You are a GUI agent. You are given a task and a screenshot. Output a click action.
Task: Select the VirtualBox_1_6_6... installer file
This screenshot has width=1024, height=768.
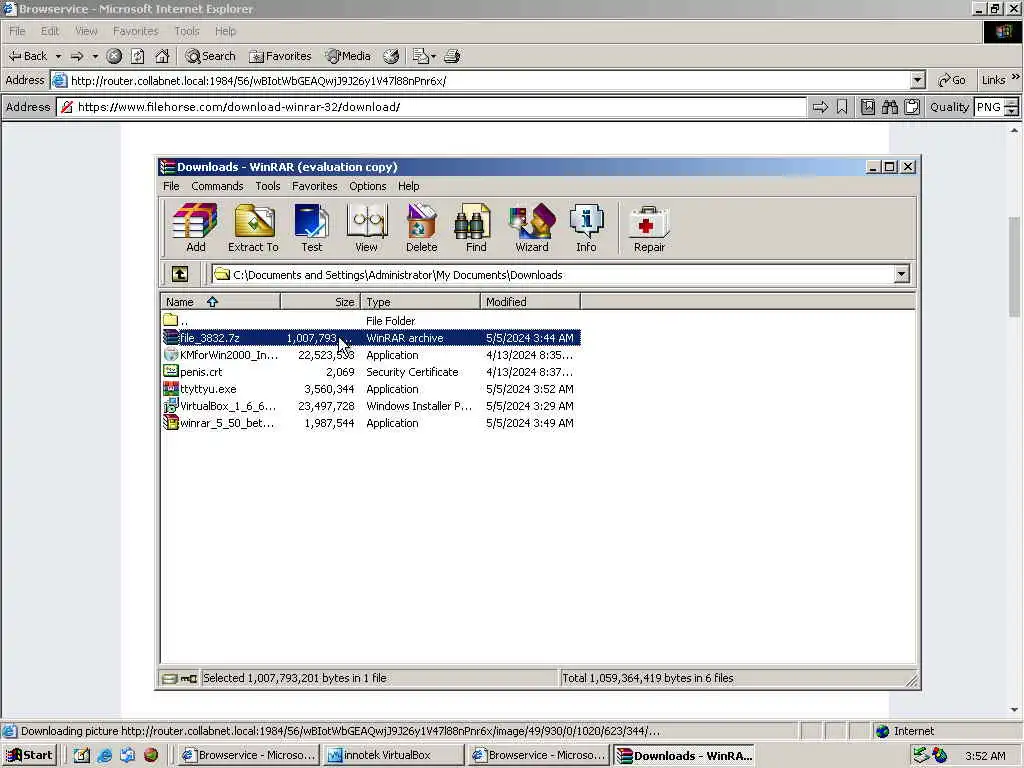(371, 406)
